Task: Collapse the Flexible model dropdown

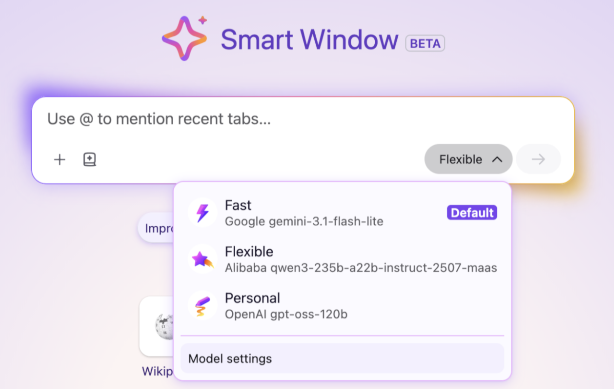Action: (468, 159)
